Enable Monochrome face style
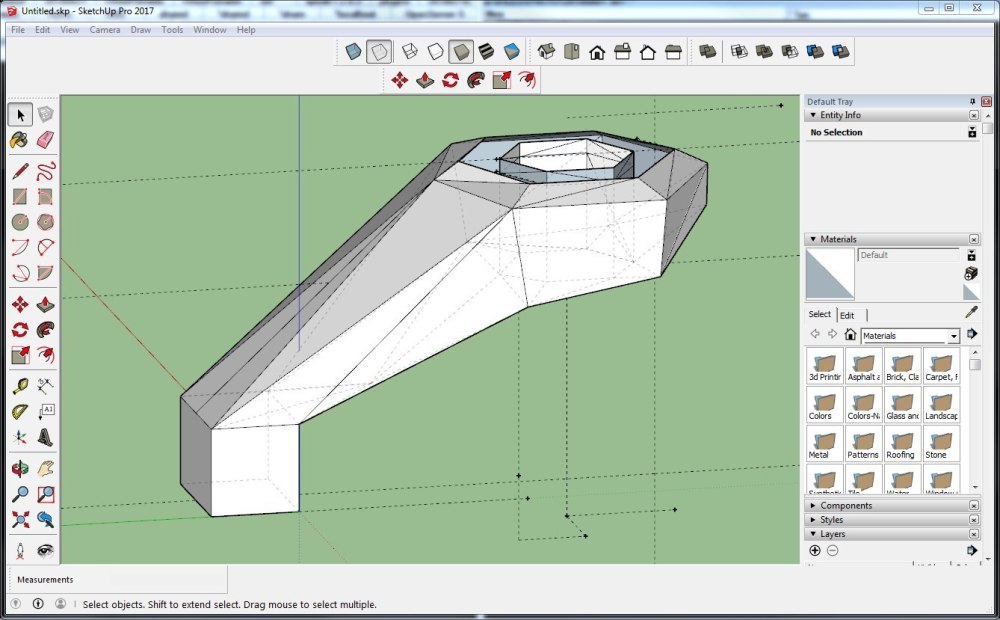Screen dimensions: 1000x620 [511, 52]
